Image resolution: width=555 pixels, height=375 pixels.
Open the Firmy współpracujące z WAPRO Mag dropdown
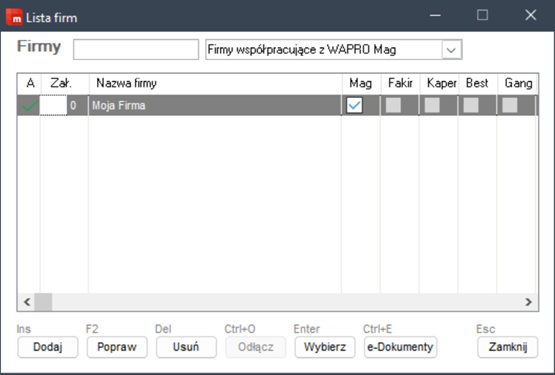(451, 50)
